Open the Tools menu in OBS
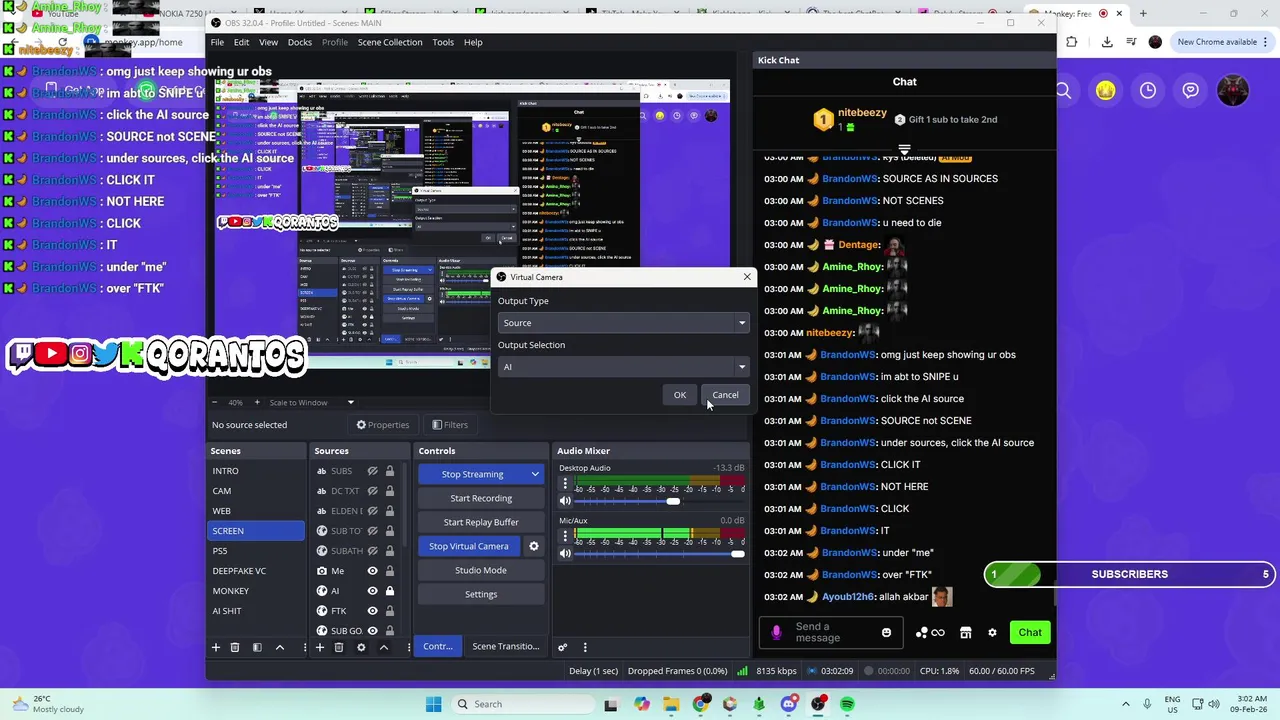This screenshot has width=1280, height=720. tap(443, 42)
